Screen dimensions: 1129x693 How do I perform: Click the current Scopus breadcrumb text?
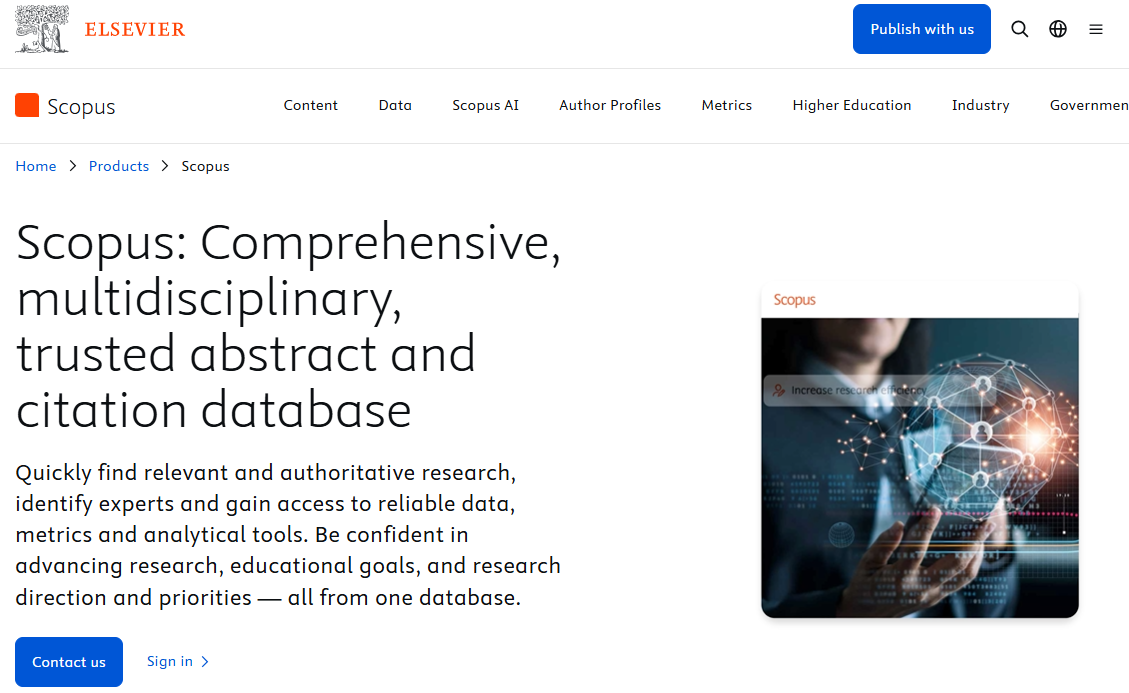click(205, 166)
